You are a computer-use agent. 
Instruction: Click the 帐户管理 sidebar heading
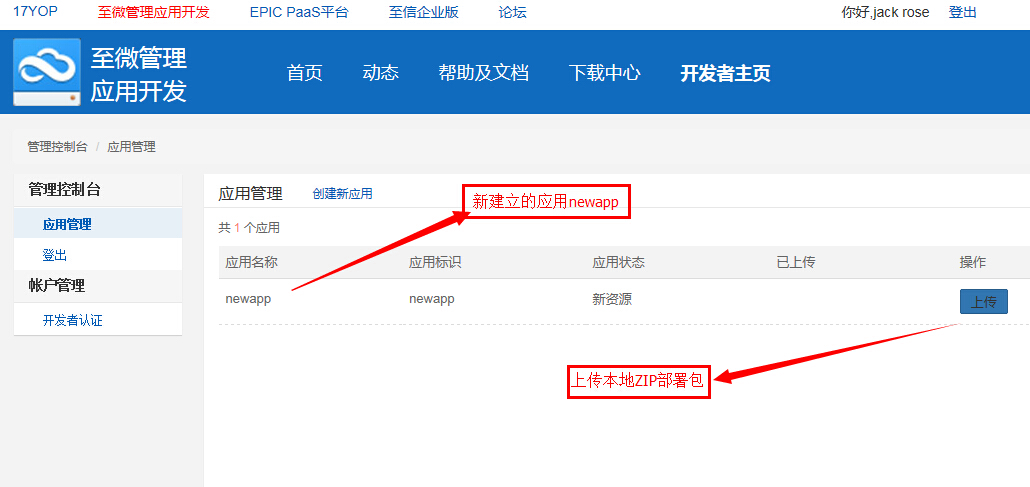coord(56,285)
